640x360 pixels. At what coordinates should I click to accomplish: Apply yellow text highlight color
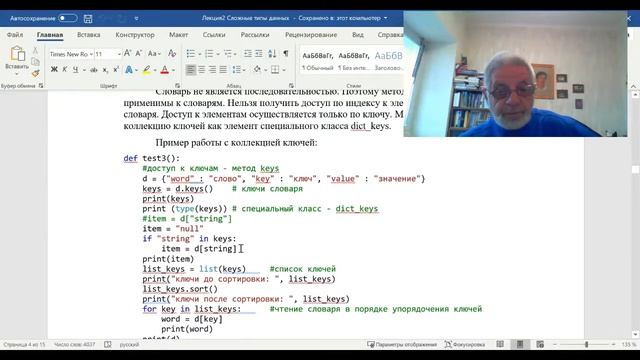click(147, 70)
